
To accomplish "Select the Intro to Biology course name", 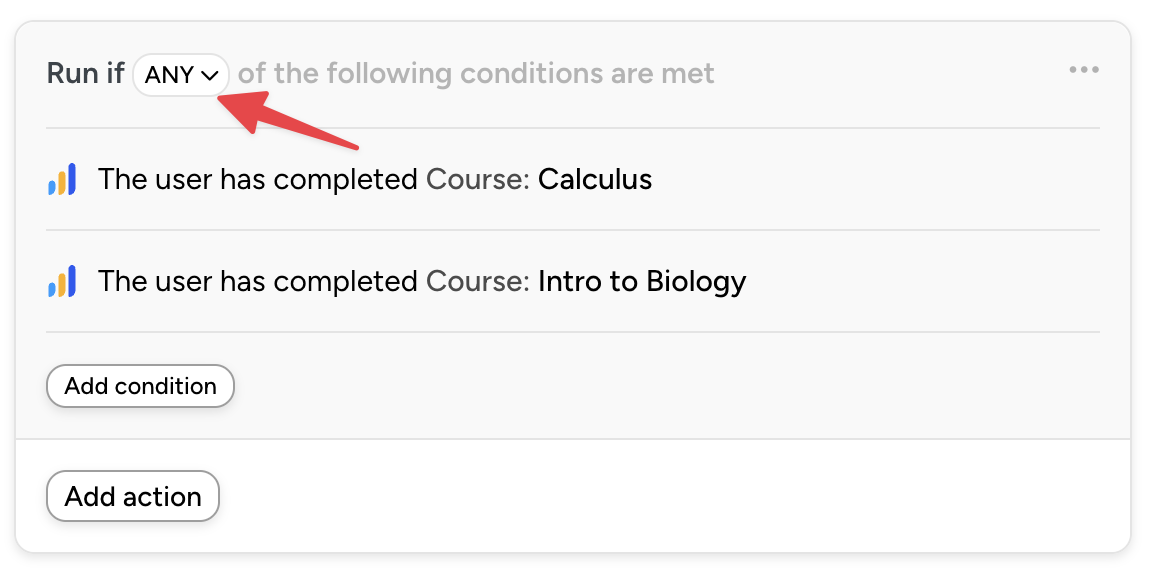I will coord(642,282).
